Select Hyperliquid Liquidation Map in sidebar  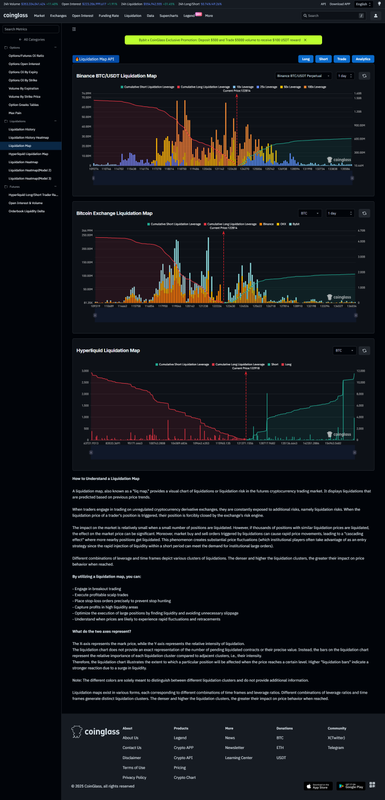28,154
